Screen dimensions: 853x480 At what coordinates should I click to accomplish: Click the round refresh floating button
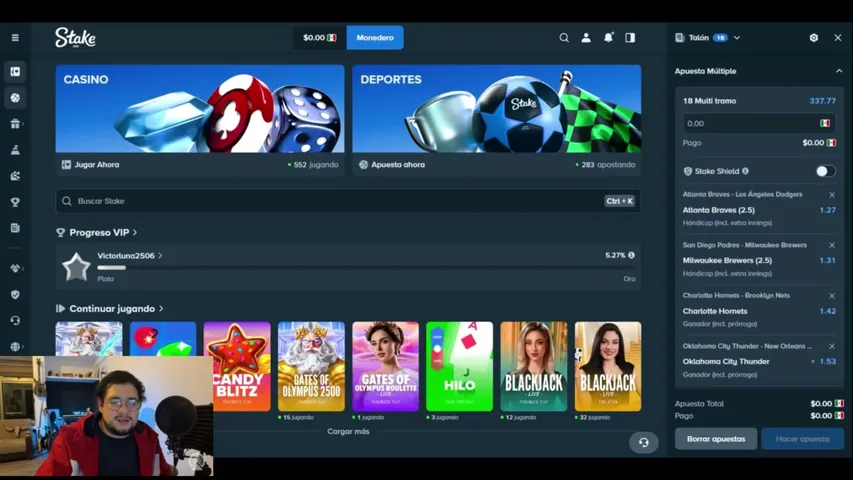click(644, 442)
